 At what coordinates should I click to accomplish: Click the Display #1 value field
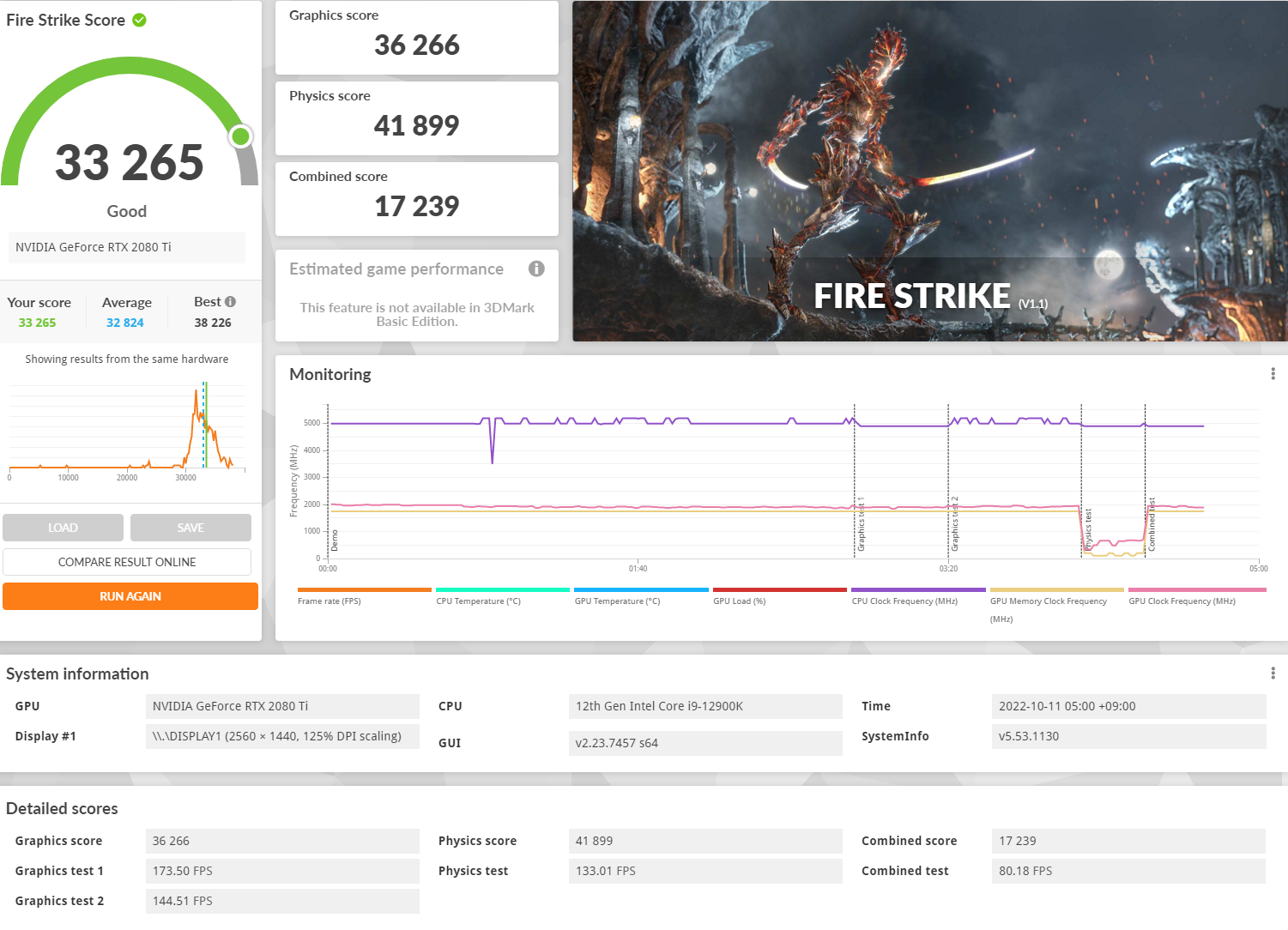pos(282,736)
